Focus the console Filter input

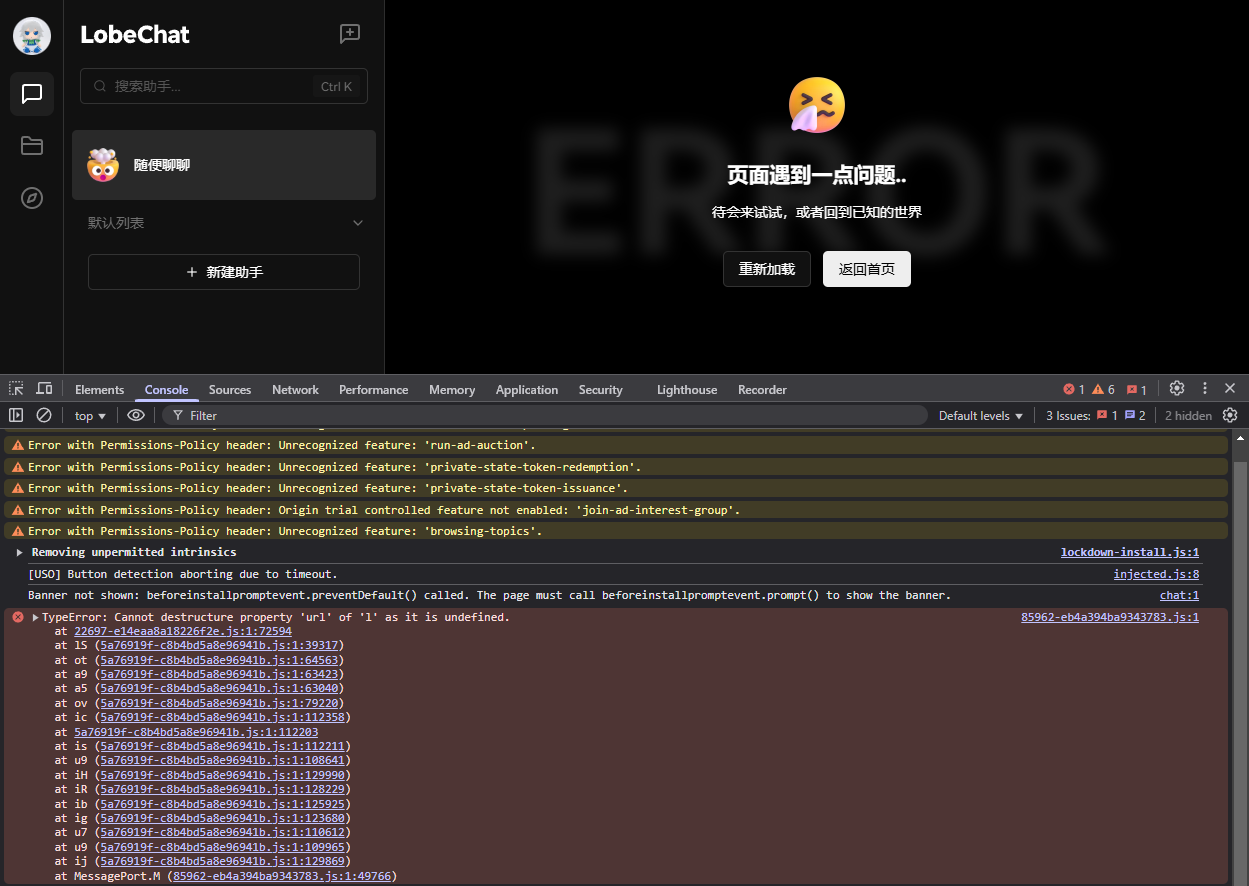[x=546, y=416]
